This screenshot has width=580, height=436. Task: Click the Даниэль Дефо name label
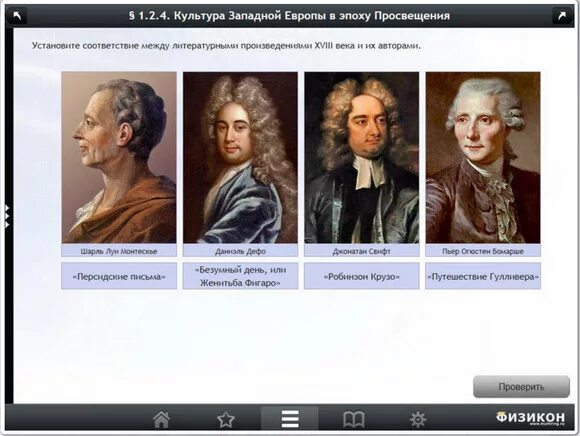tap(240, 251)
